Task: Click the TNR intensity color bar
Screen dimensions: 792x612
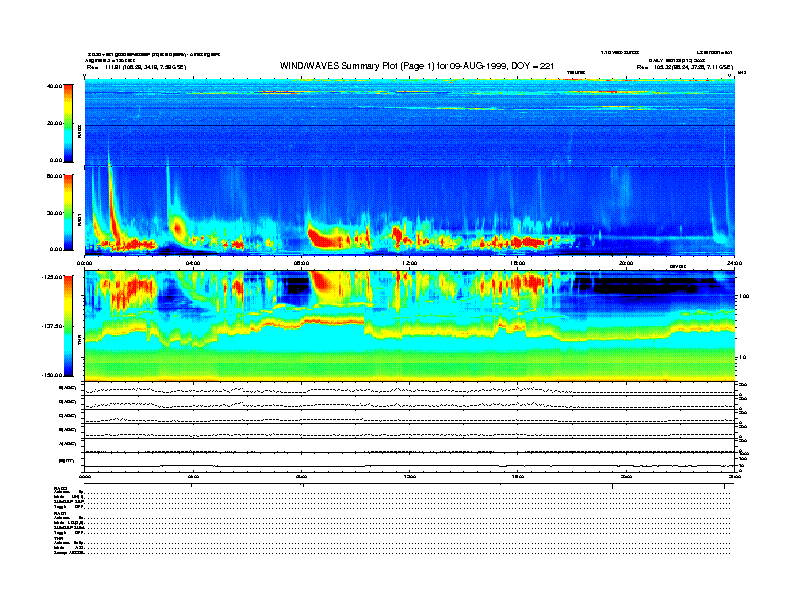Action: [x=68, y=326]
